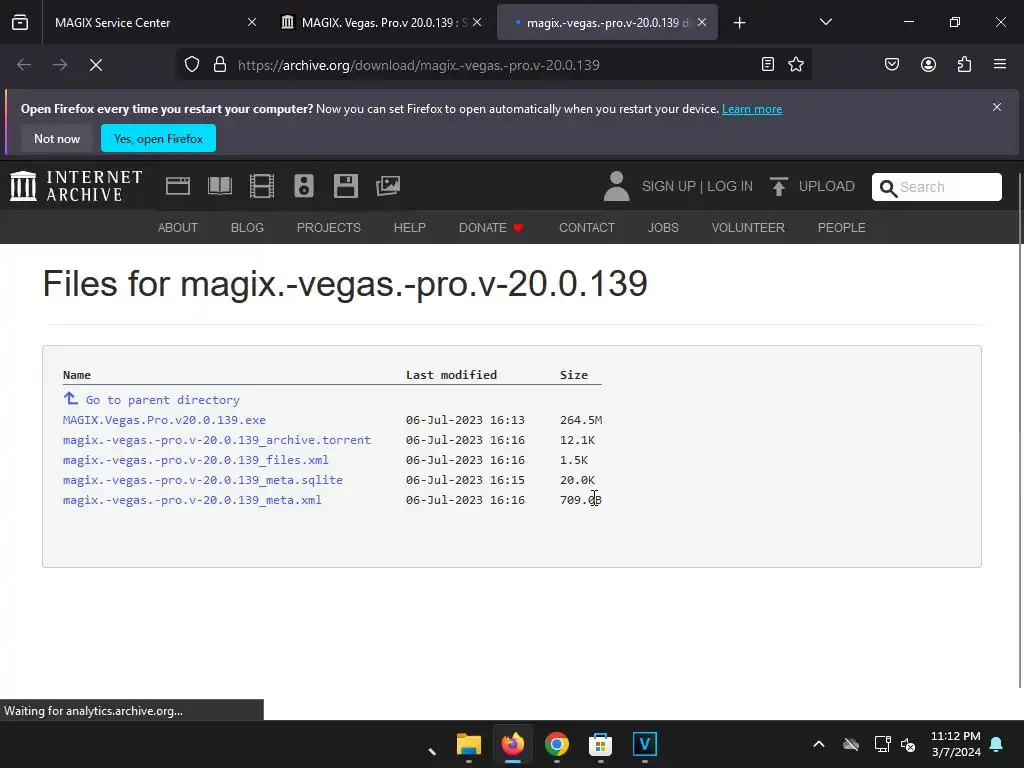Close the active magix.-vegas.-pro tab
1024x768 pixels.
pos(702,22)
